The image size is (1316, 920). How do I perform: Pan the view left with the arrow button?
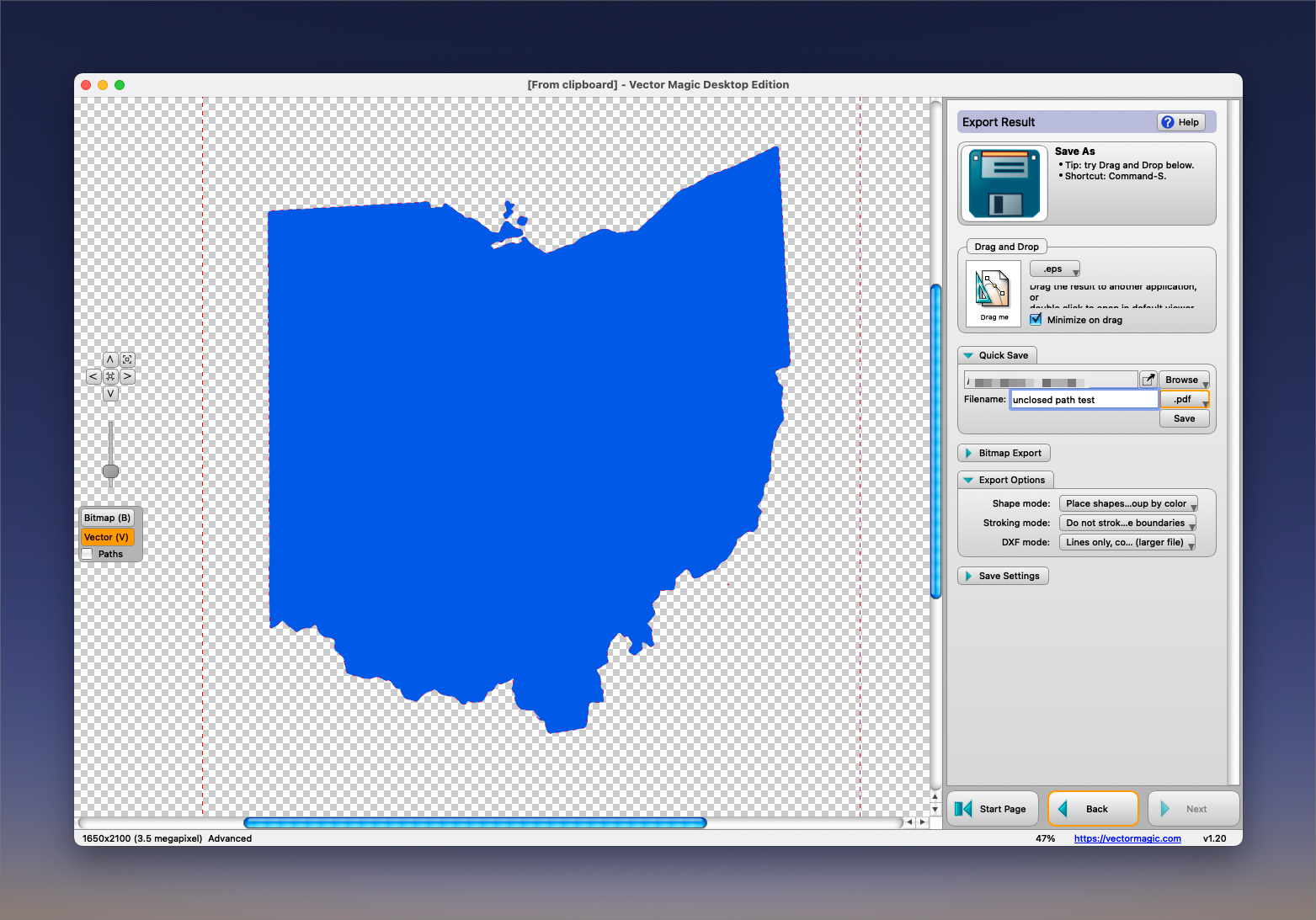(x=93, y=376)
